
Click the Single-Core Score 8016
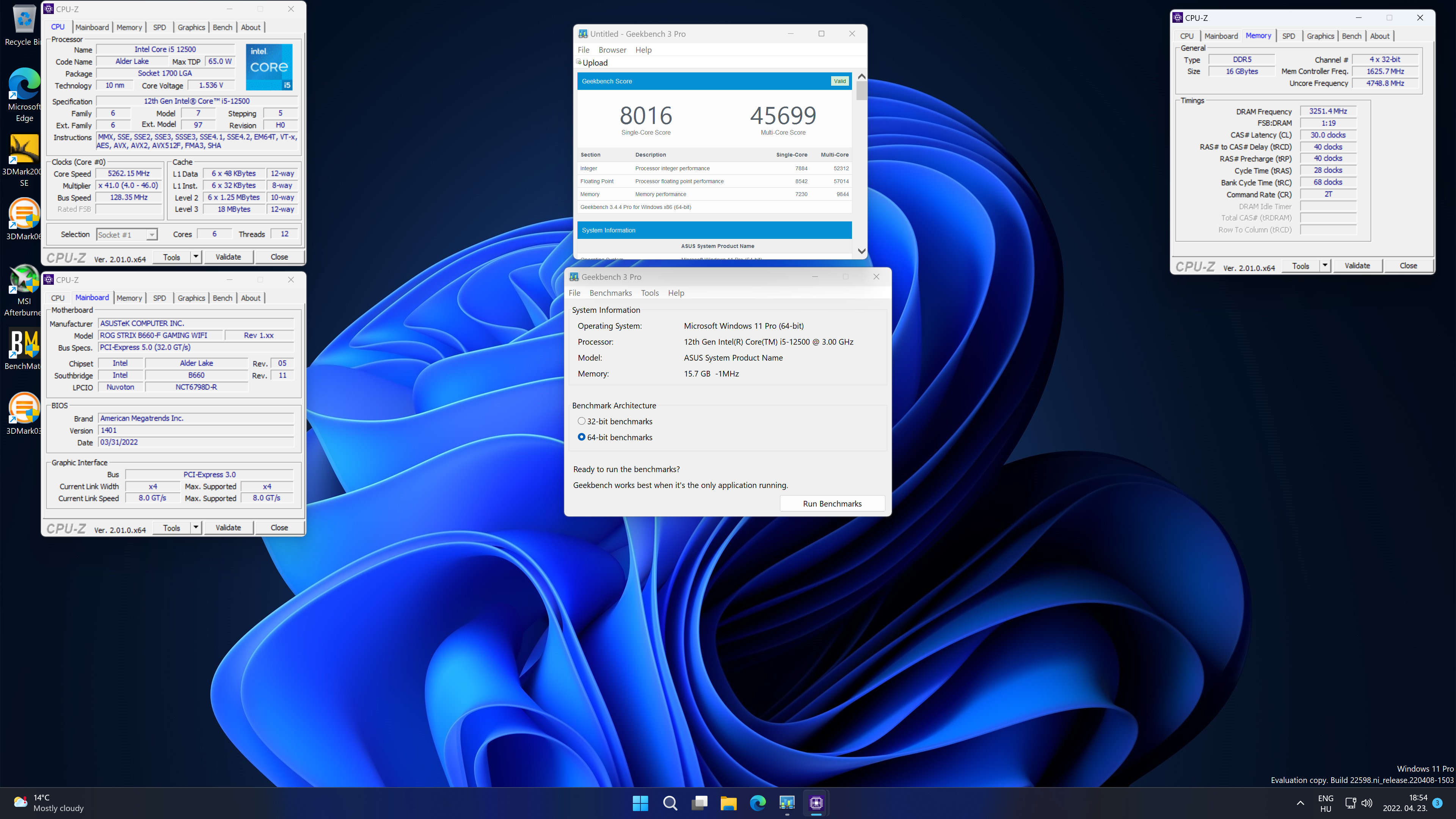pos(645,116)
